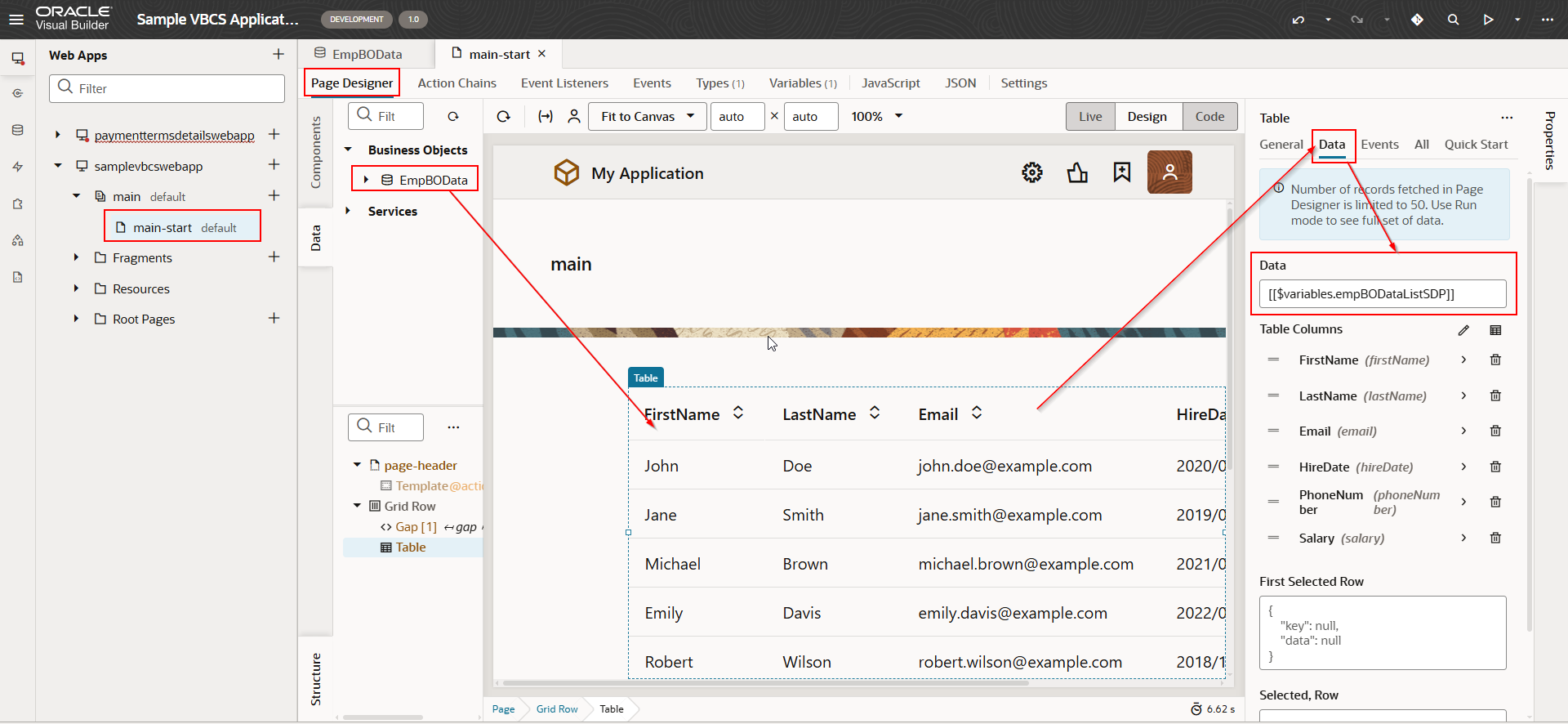Click Grid Row breadcrumb
Image resolution: width=1568 pixels, height=724 pixels.
tap(557, 708)
